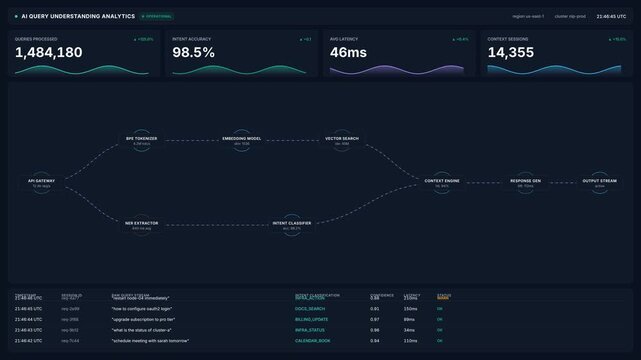Screen dimensions: 641x360
Task: Click the Avg Latency purple sparkline
Action: 397,70
